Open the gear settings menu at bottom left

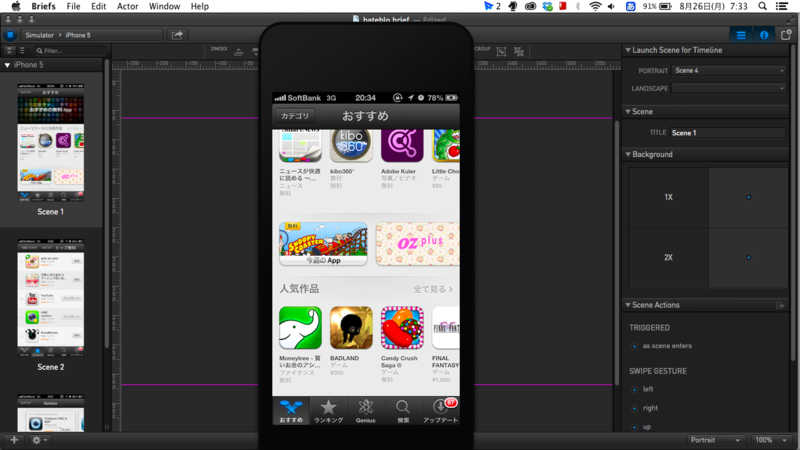point(39,440)
